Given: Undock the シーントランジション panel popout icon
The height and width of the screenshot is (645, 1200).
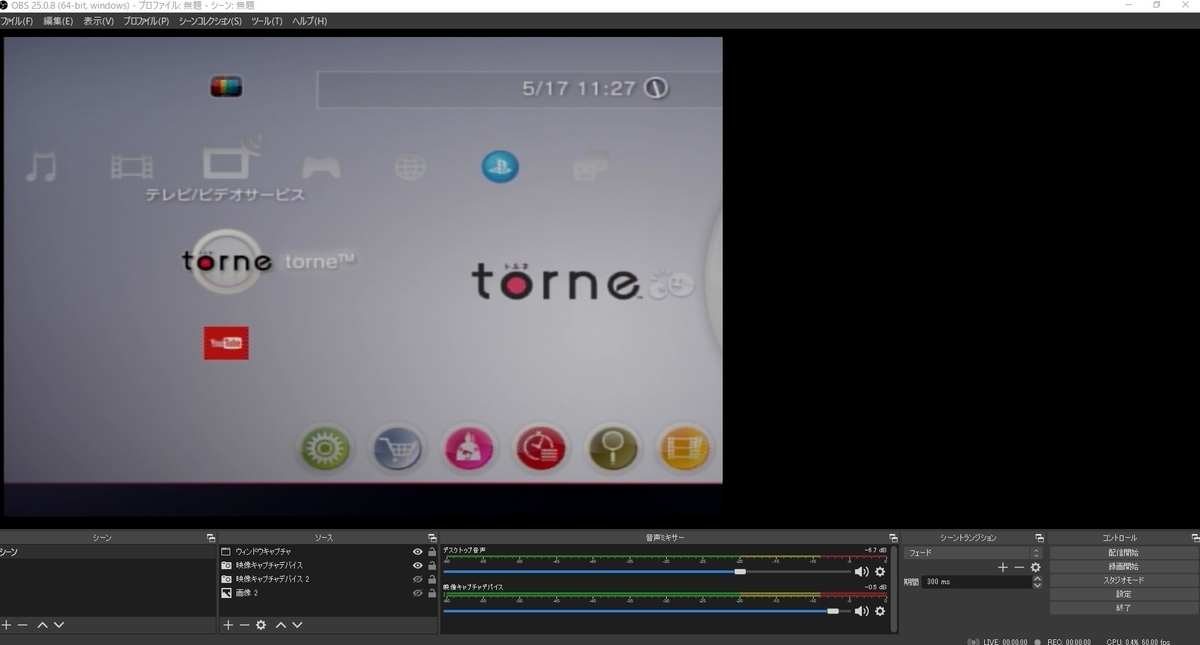Looking at the screenshot, I should click(x=1040, y=538).
